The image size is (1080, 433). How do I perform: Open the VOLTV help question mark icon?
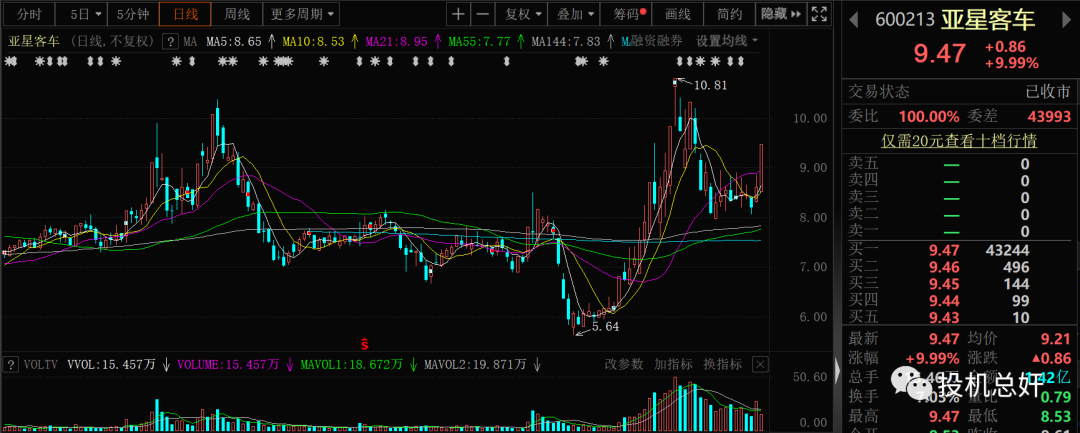pos(9,365)
